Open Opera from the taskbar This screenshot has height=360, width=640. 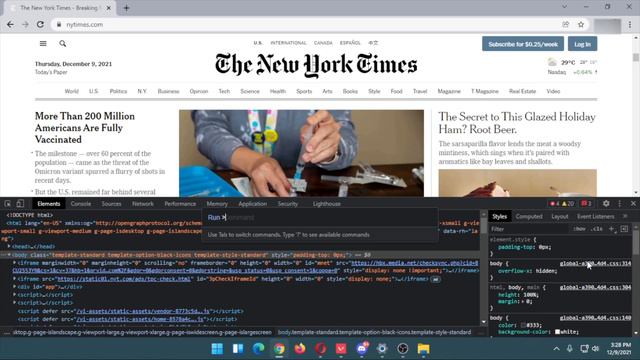(320, 349)
